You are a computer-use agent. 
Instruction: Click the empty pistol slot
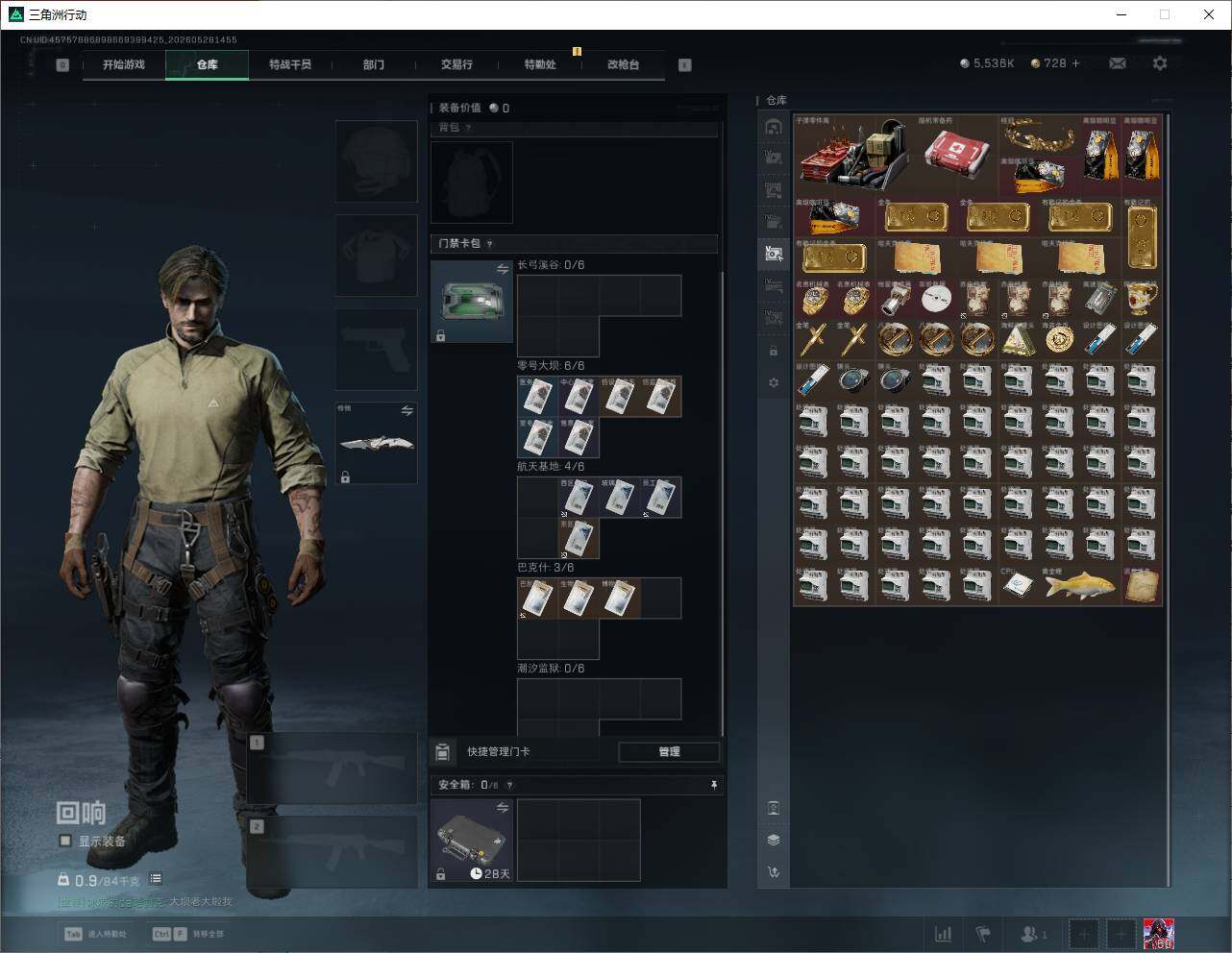tap(376, 349)
